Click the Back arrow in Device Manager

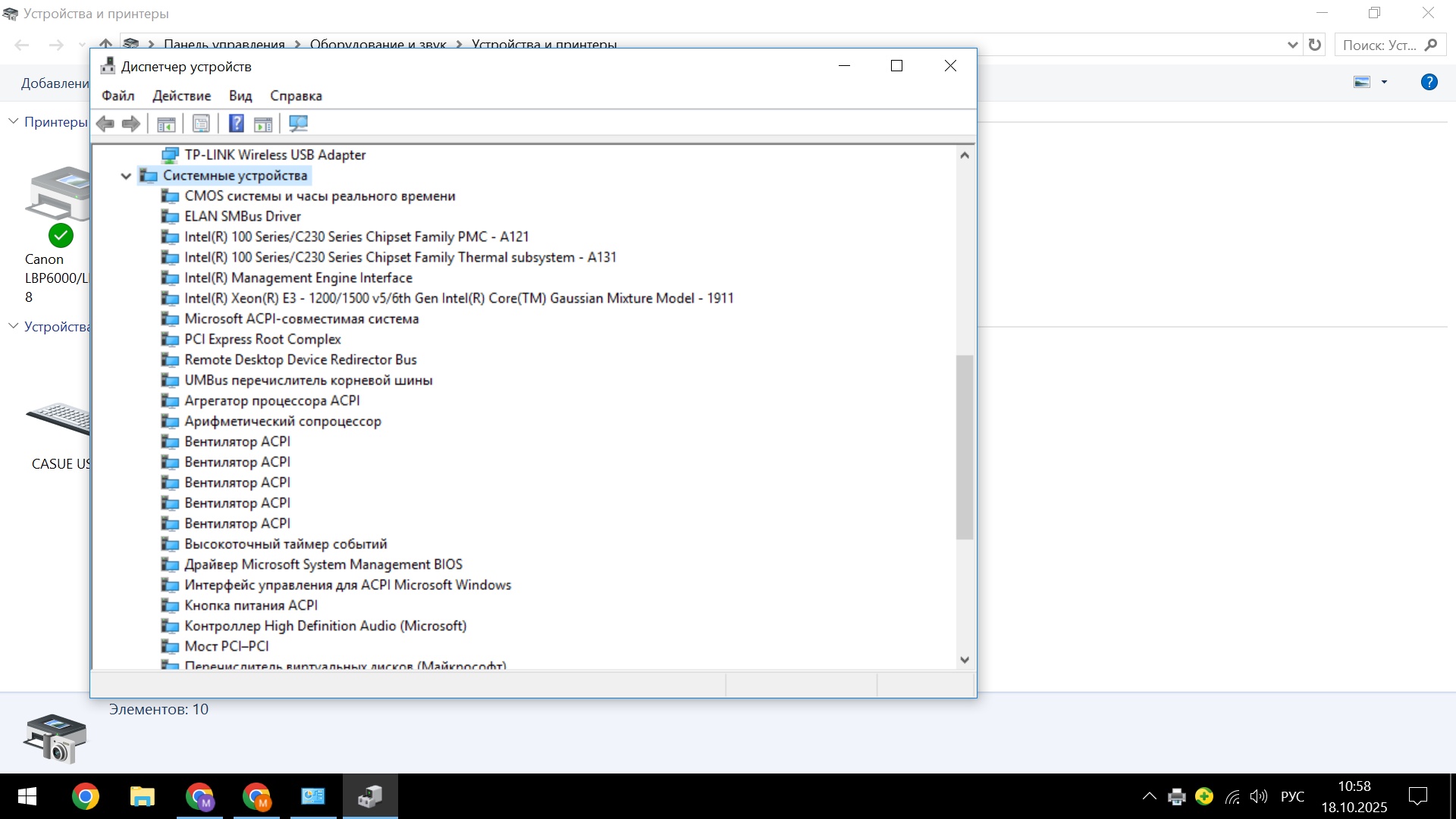pyautogui.click(x=105, y=124)
